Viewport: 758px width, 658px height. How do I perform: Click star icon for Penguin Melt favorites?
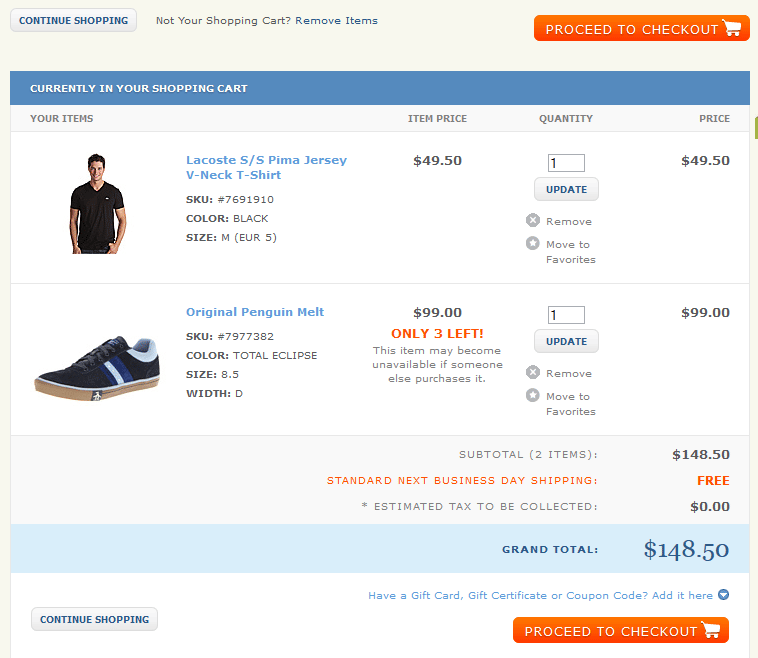[x=533, y=395]
